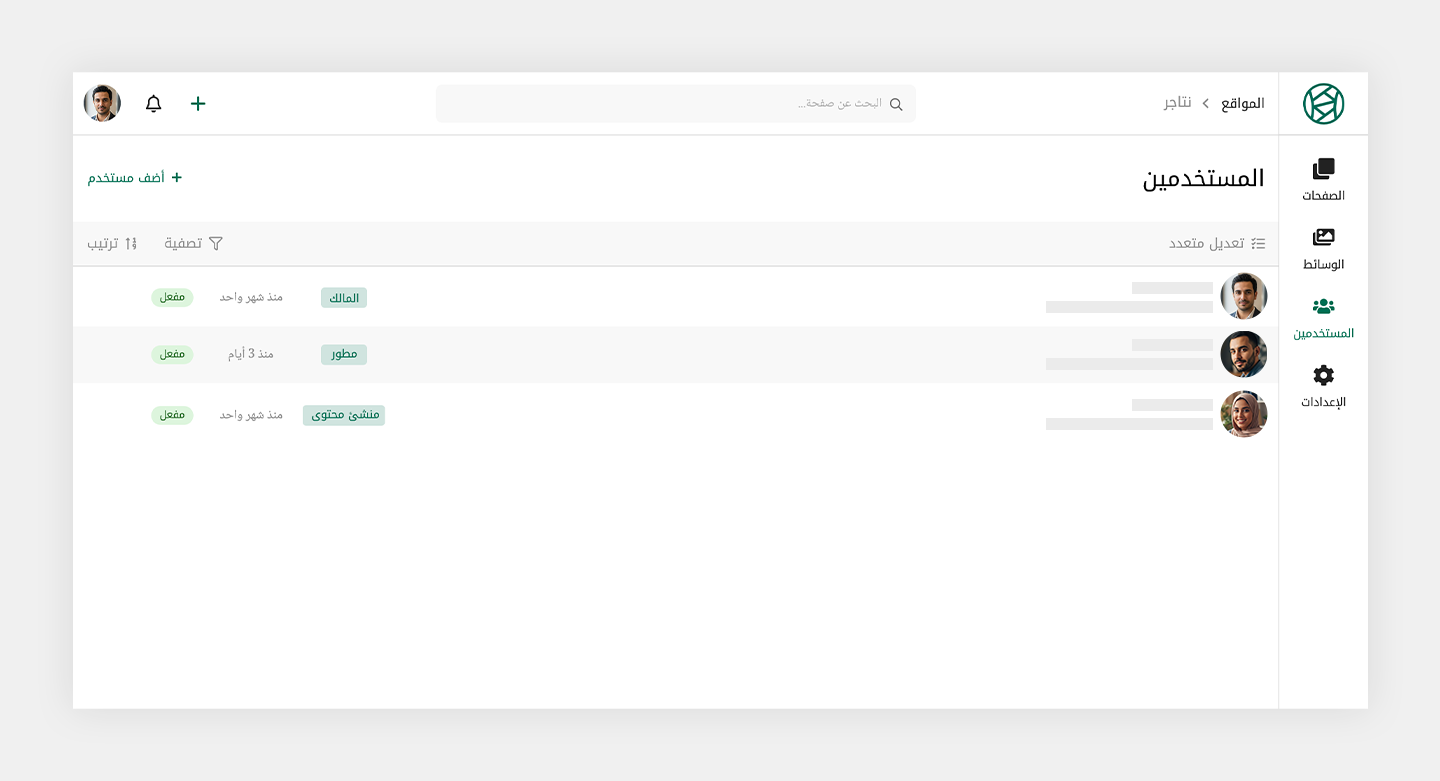1440x781 pixels.
Task: Click the search magnifier icon
Action: (x=896, y=104)
